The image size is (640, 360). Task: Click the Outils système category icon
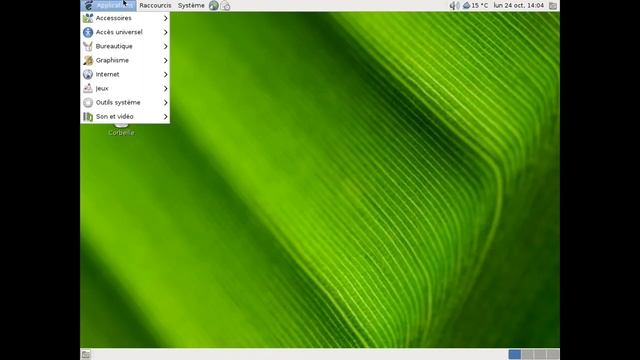coord(88,102)
